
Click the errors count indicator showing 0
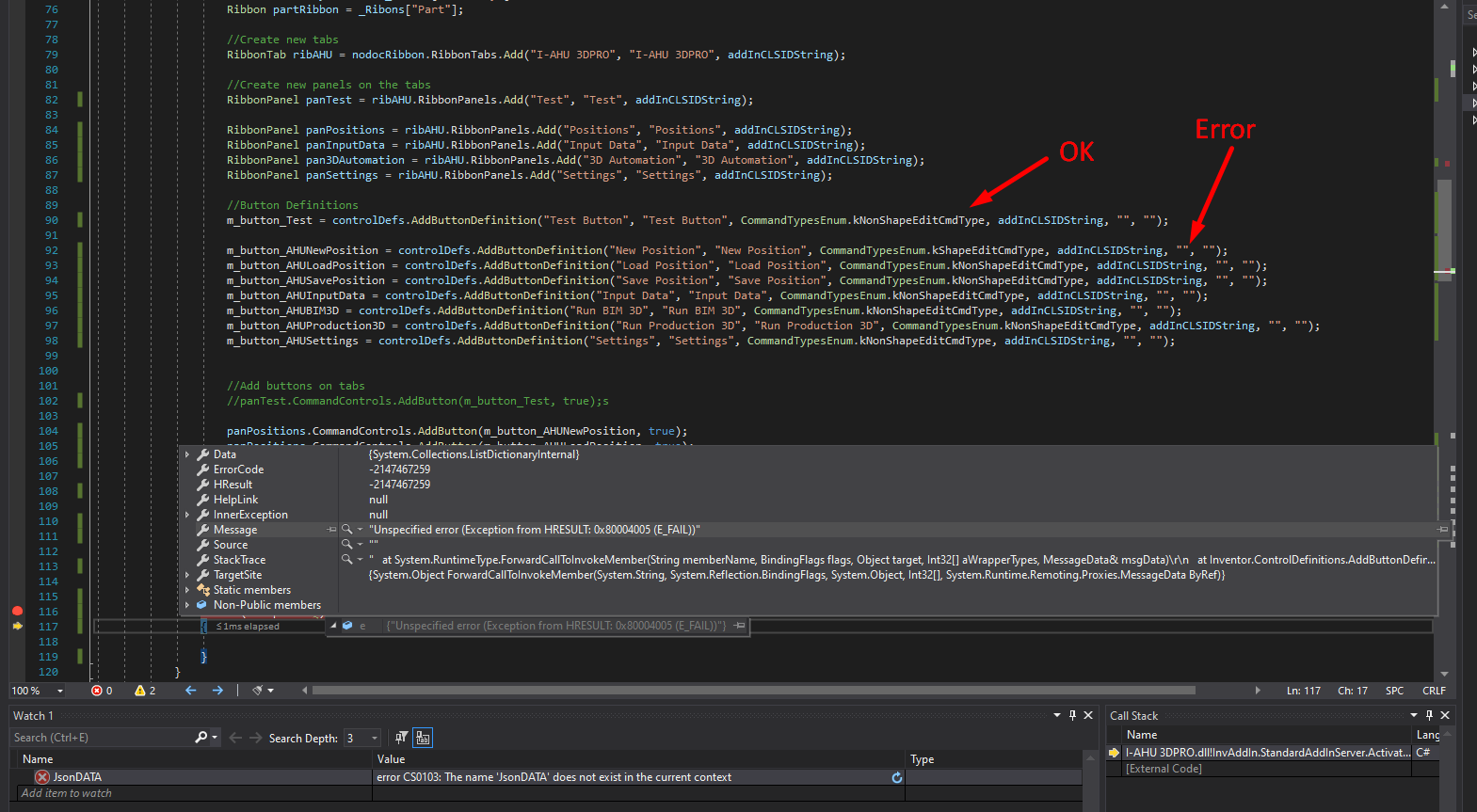click(x=102, y=691)
